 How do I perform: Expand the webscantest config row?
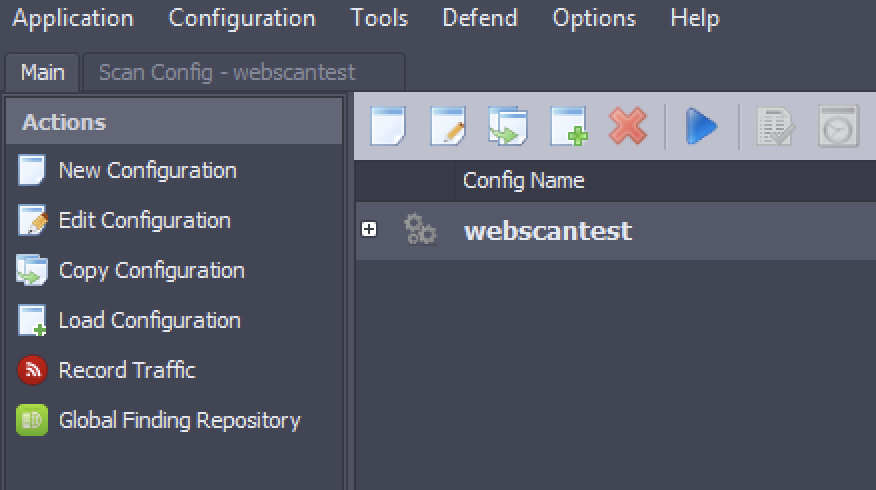[x=369, y=230]
